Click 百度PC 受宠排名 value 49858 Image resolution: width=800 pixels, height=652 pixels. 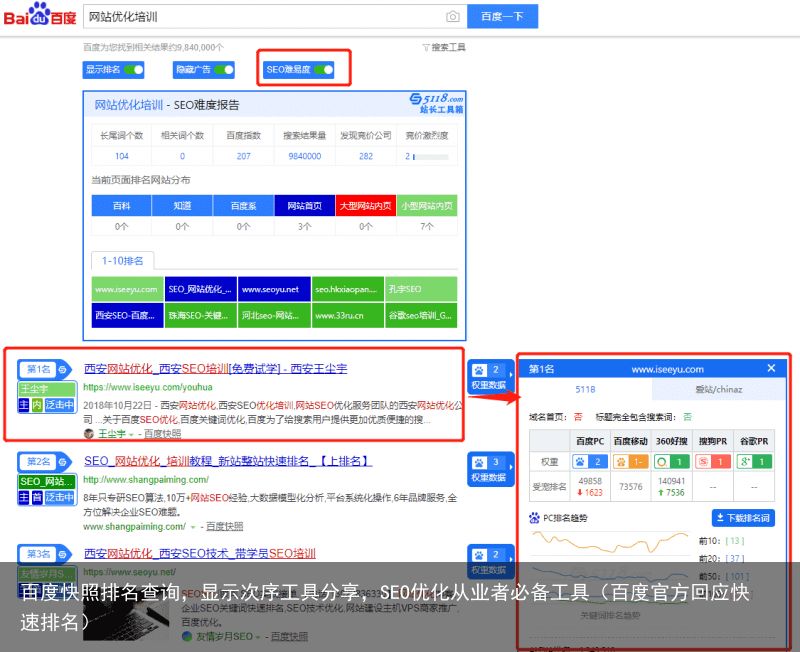[x=590, y=481]
